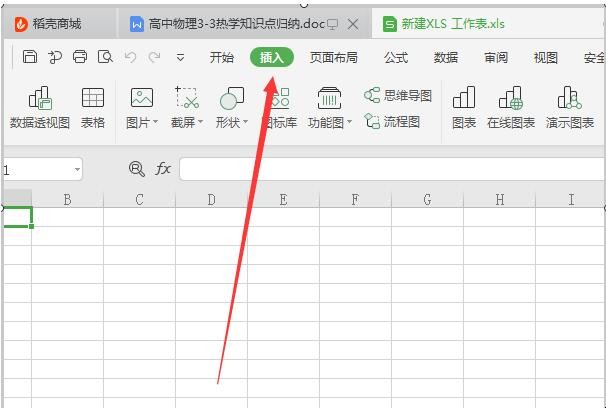Select the 插入 ribbon tab
Viewport: 606px width, 408px height.
click(272, 58)
